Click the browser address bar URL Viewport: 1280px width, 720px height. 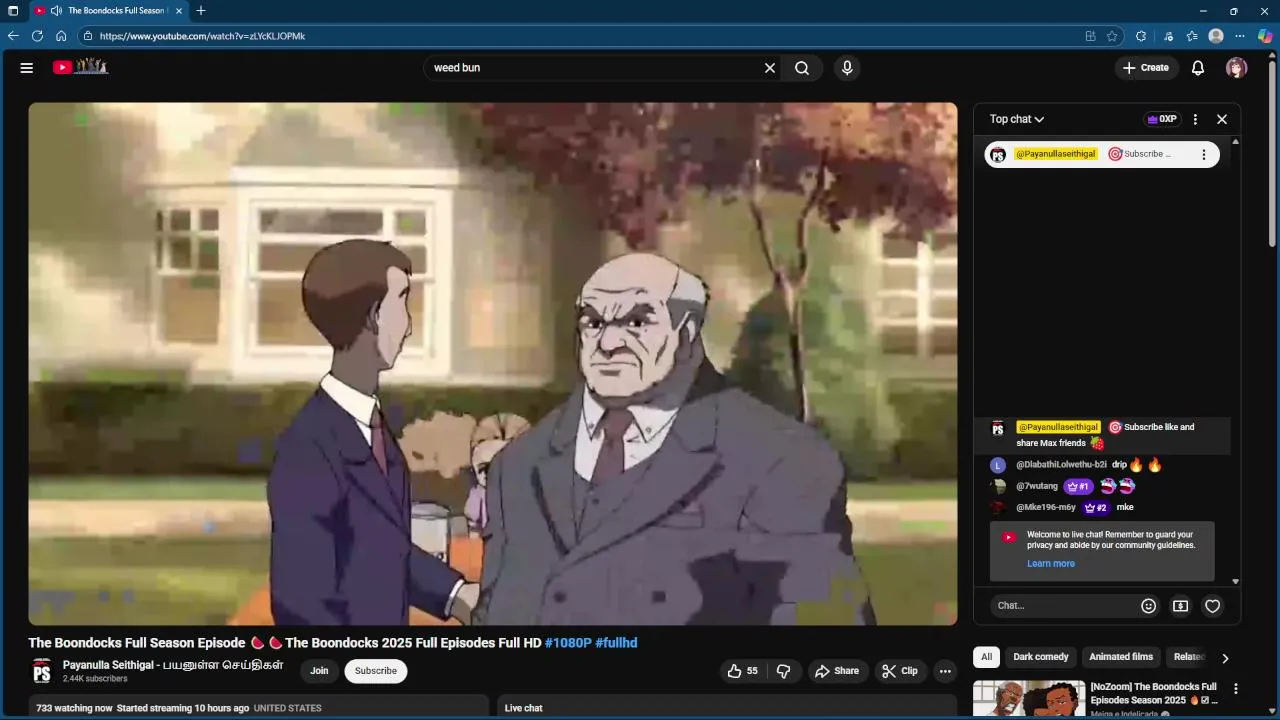point(202,36)
